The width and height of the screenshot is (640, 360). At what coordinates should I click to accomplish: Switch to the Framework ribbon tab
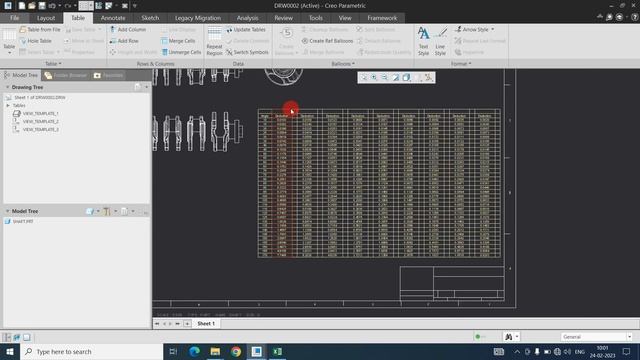coord(382,18)
